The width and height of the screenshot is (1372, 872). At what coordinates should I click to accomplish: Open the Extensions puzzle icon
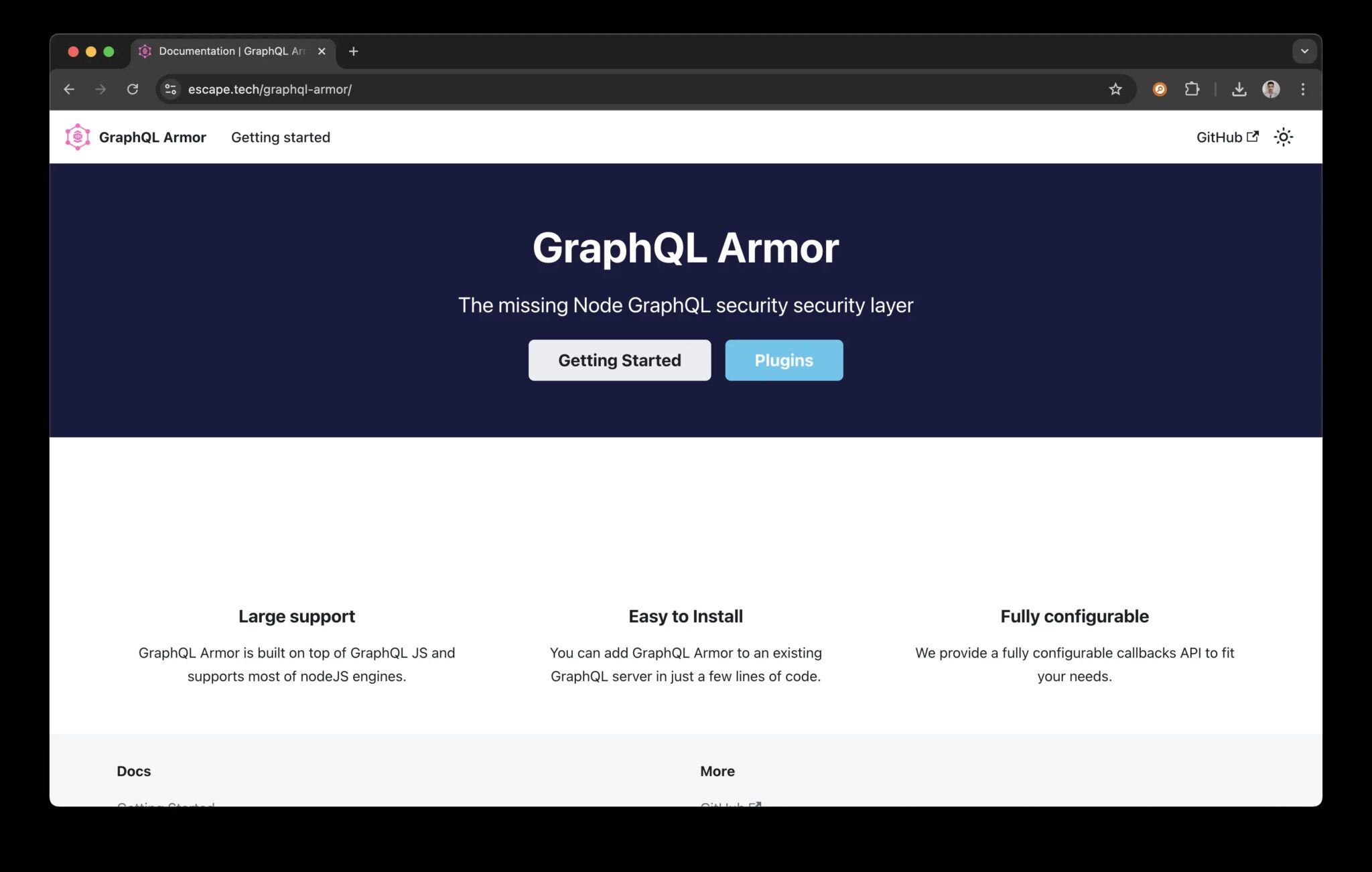pyautogui.click(x=1192, y=89)
